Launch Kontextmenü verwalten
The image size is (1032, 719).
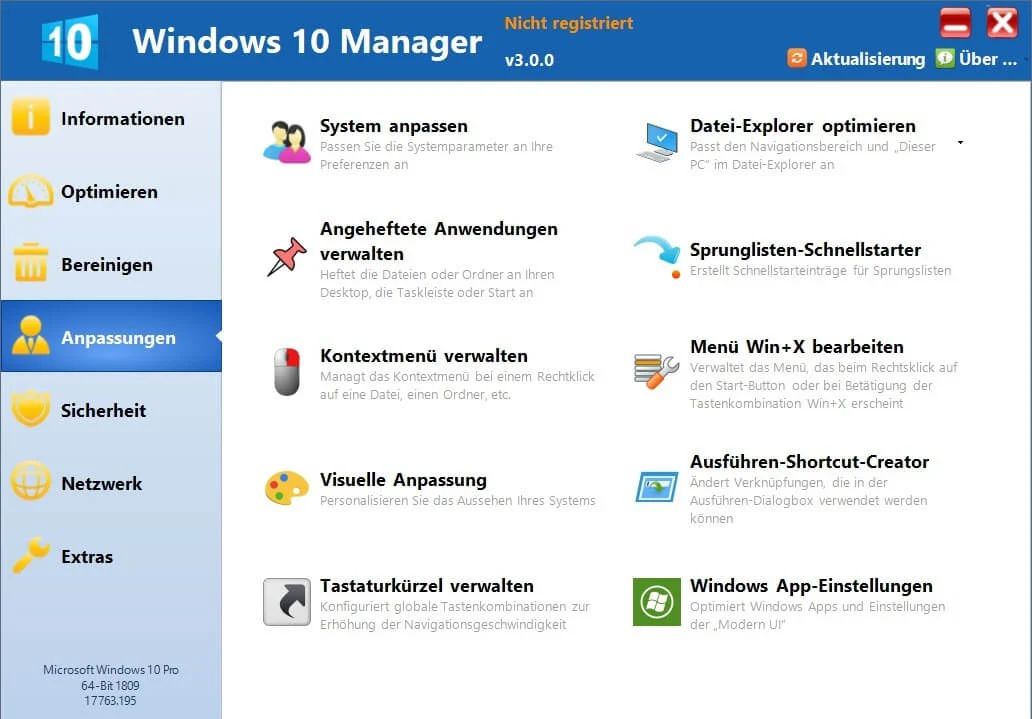pos(424,356)
